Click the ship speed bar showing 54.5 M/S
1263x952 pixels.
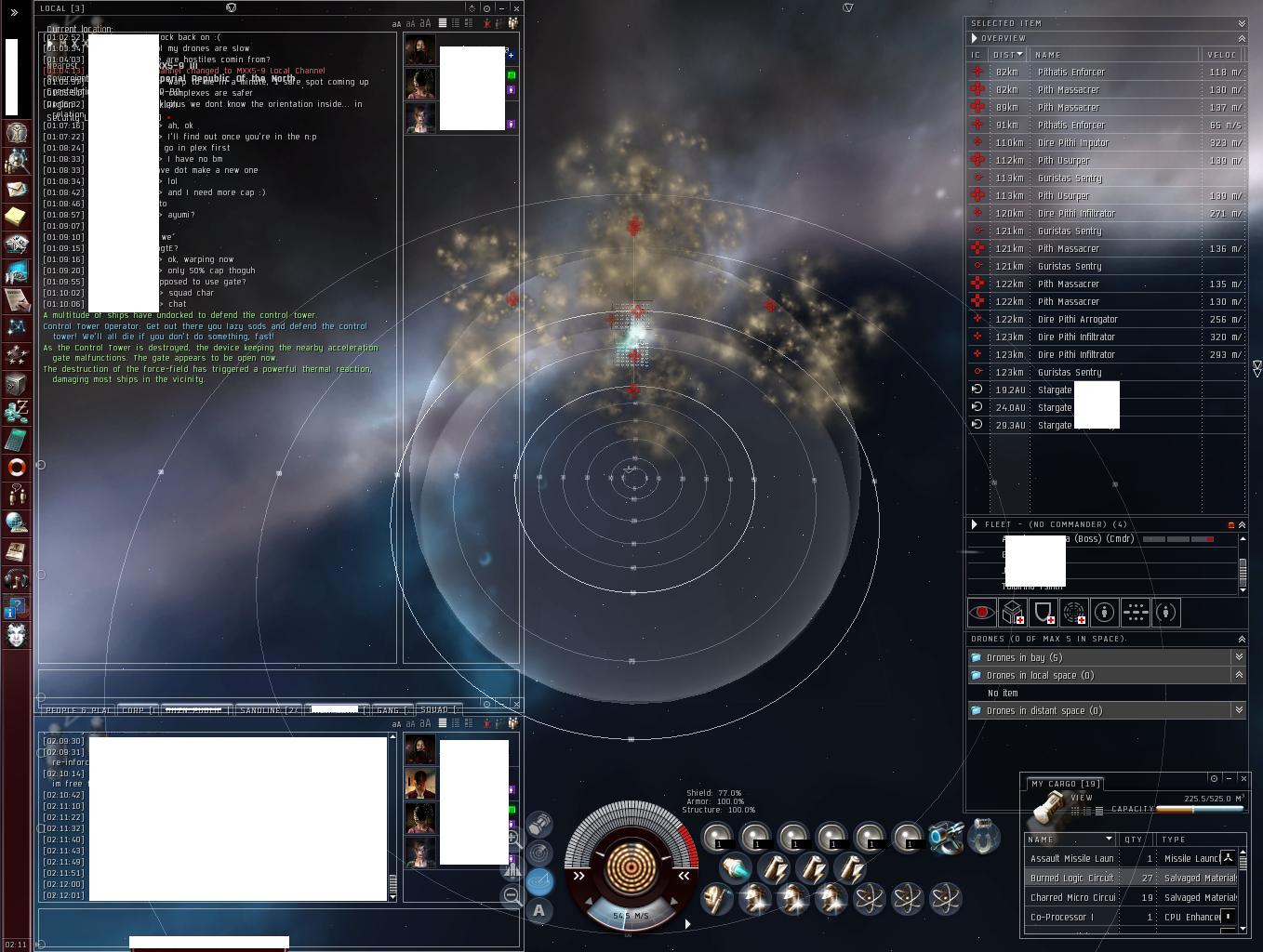631,916
